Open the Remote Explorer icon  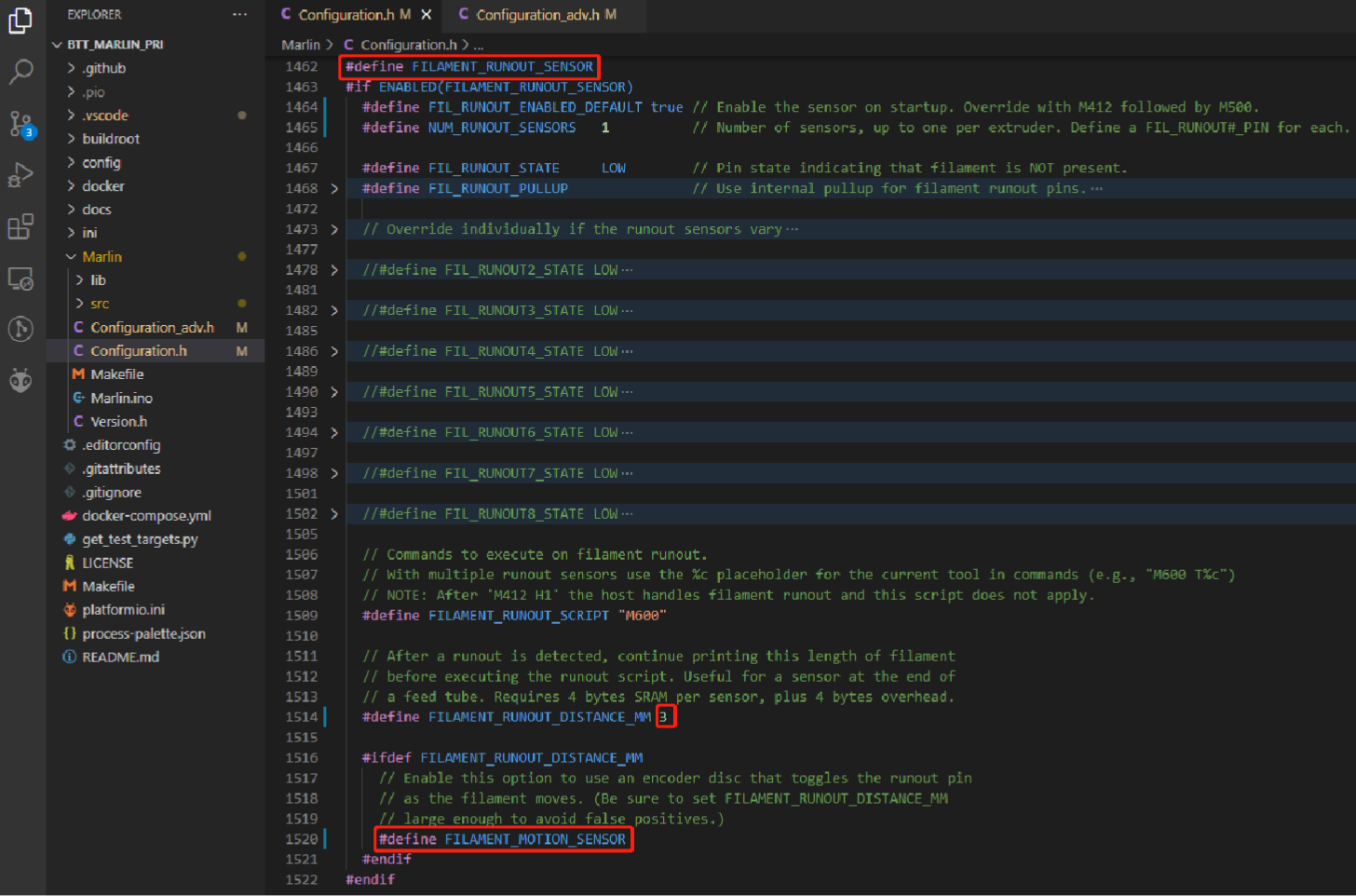coord(20,278)
